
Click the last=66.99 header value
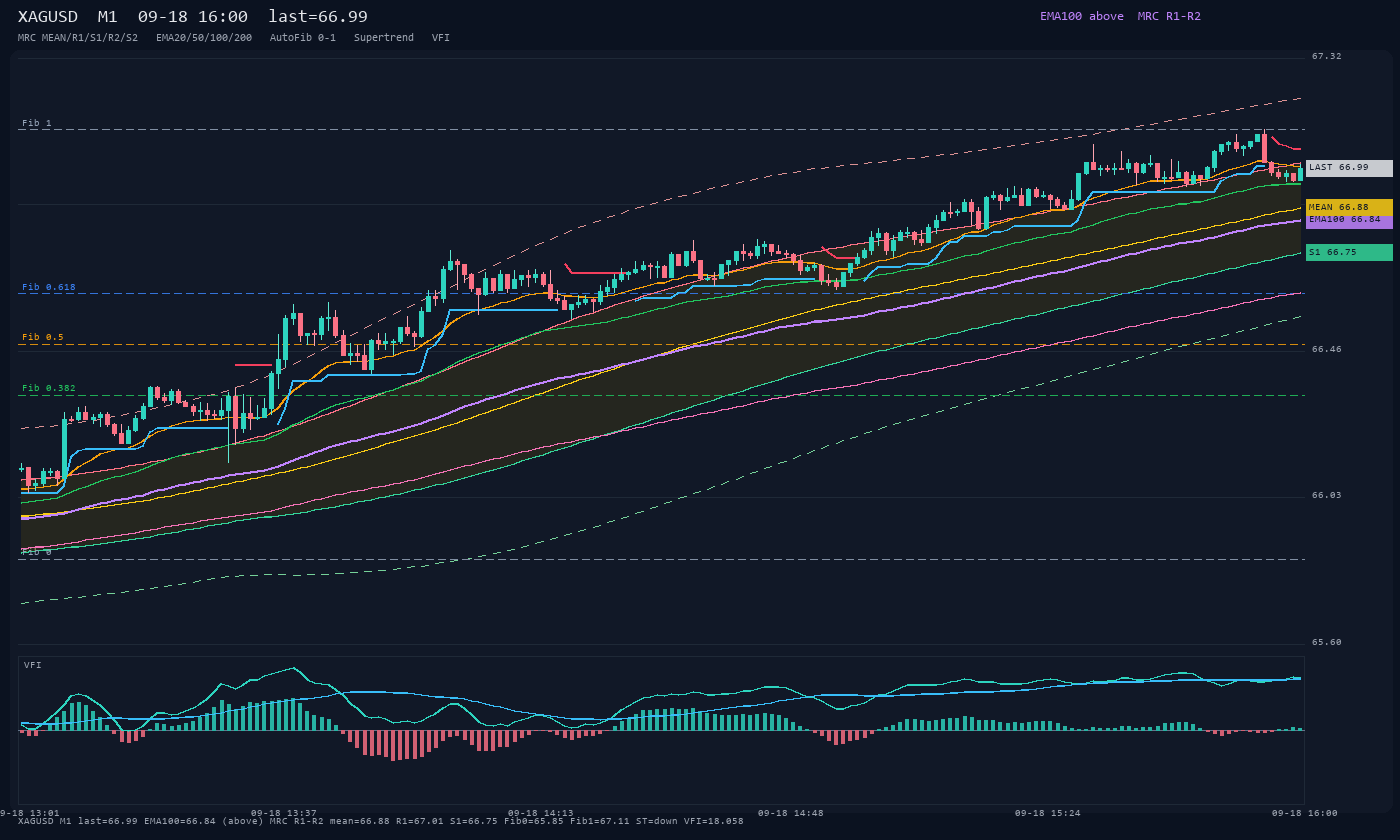318,17
